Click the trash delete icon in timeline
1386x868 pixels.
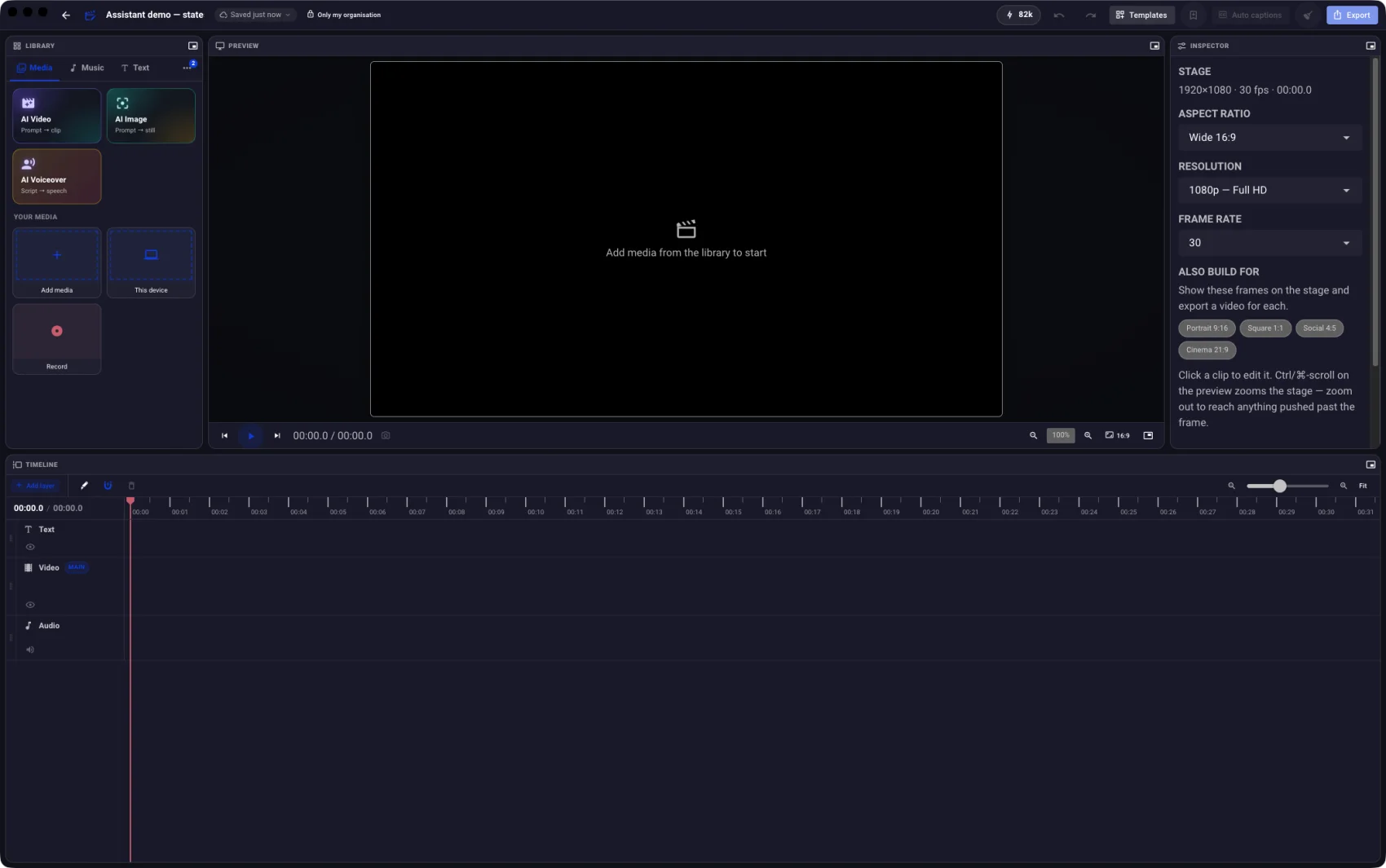tap(131, 486)
